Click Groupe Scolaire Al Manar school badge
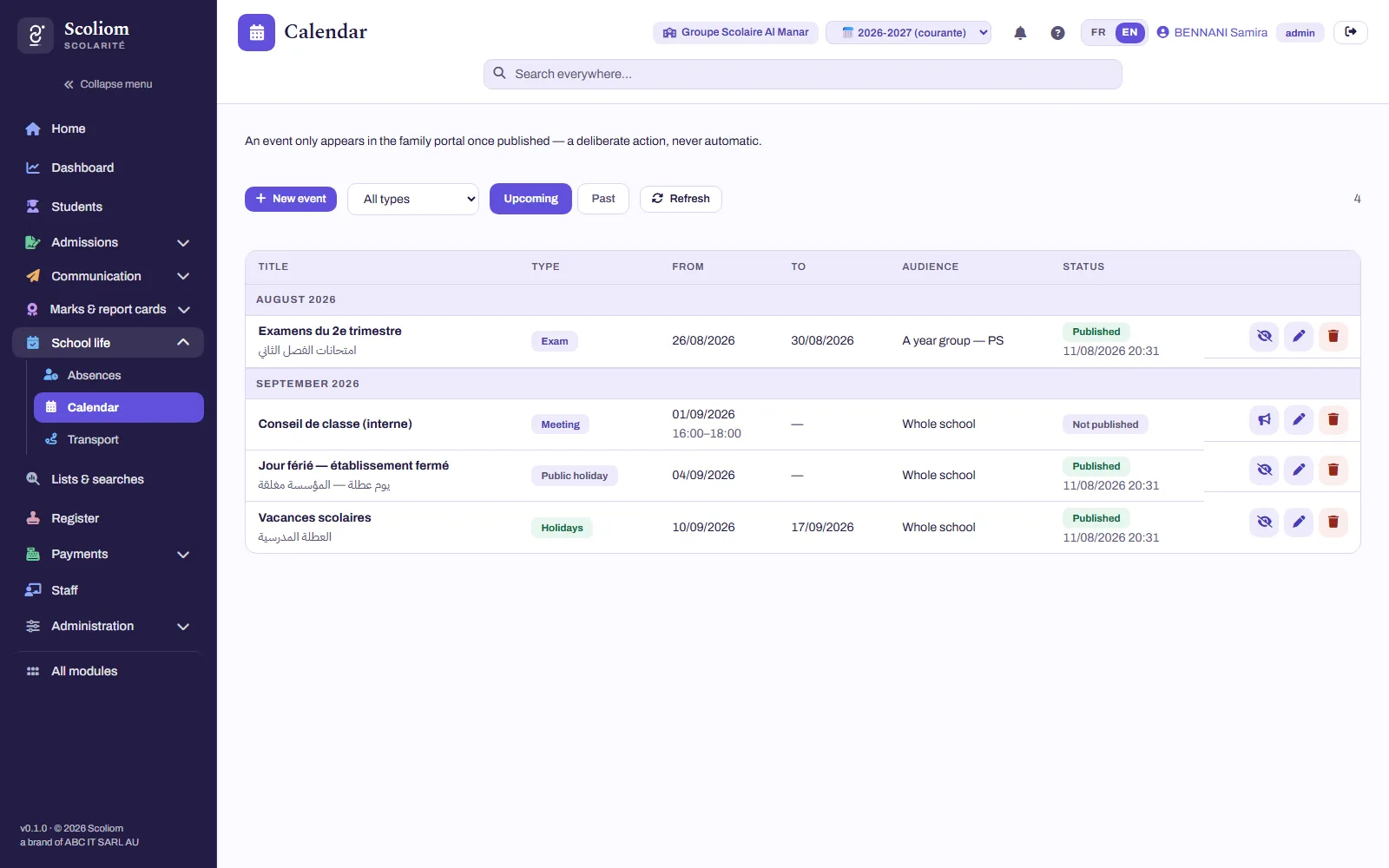1389x868 pixels. click(735, 32)
